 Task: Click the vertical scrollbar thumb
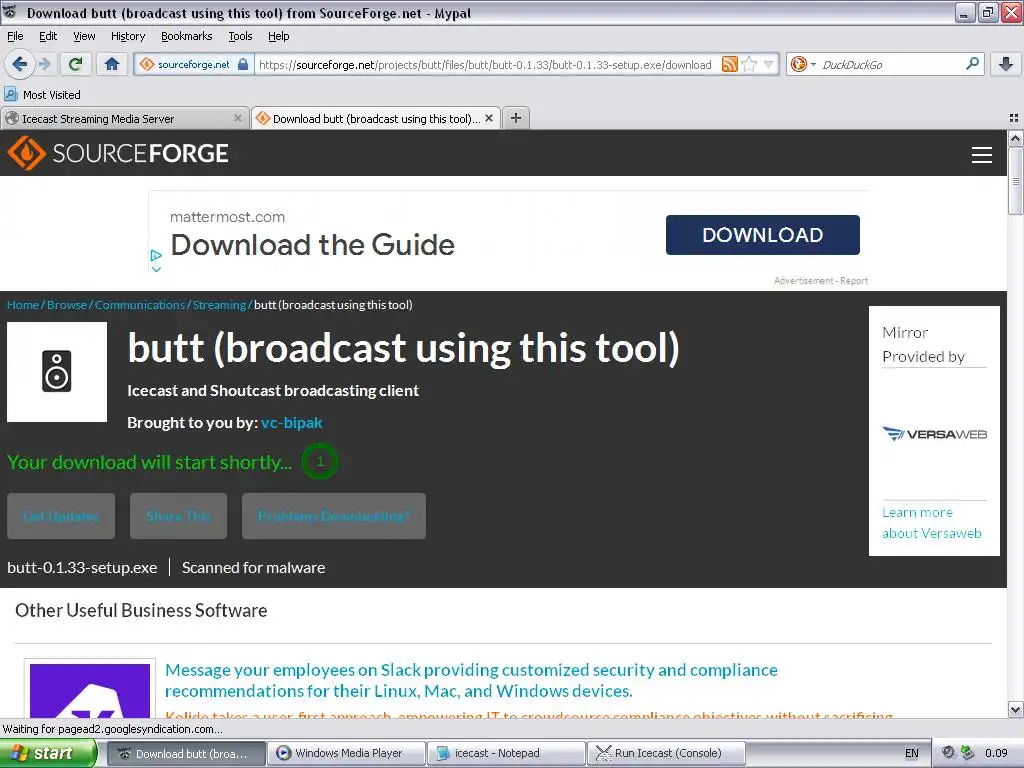coord(1016,181)
